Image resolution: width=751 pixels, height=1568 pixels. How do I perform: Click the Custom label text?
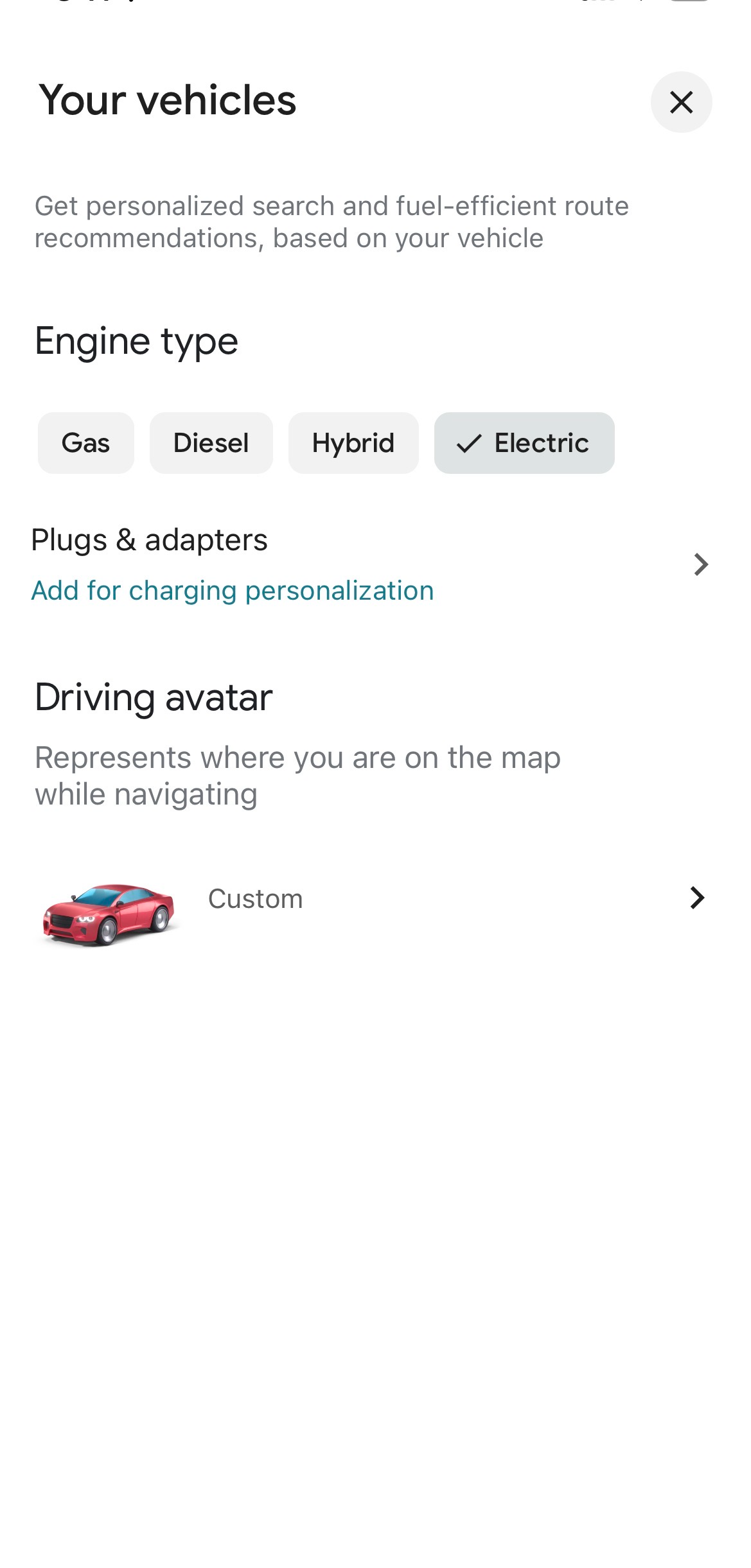(x=254, y=898)
